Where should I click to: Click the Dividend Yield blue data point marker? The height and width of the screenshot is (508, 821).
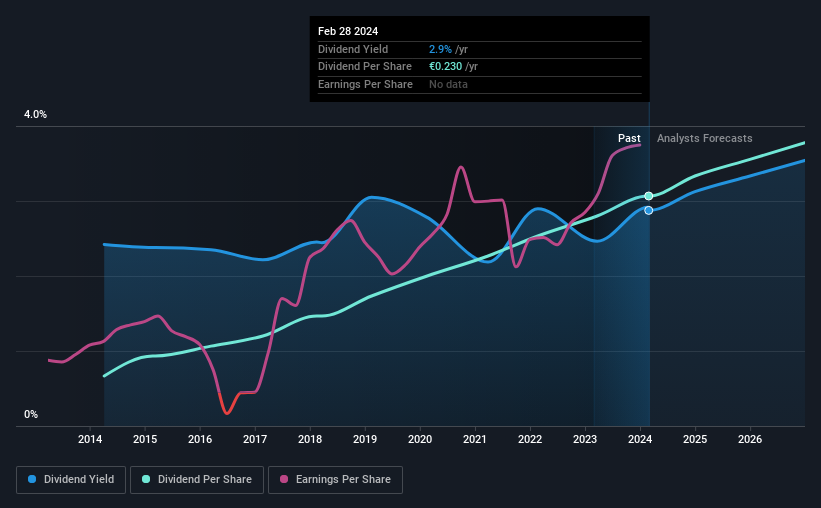pyautogui.click(x=649, y=211)
